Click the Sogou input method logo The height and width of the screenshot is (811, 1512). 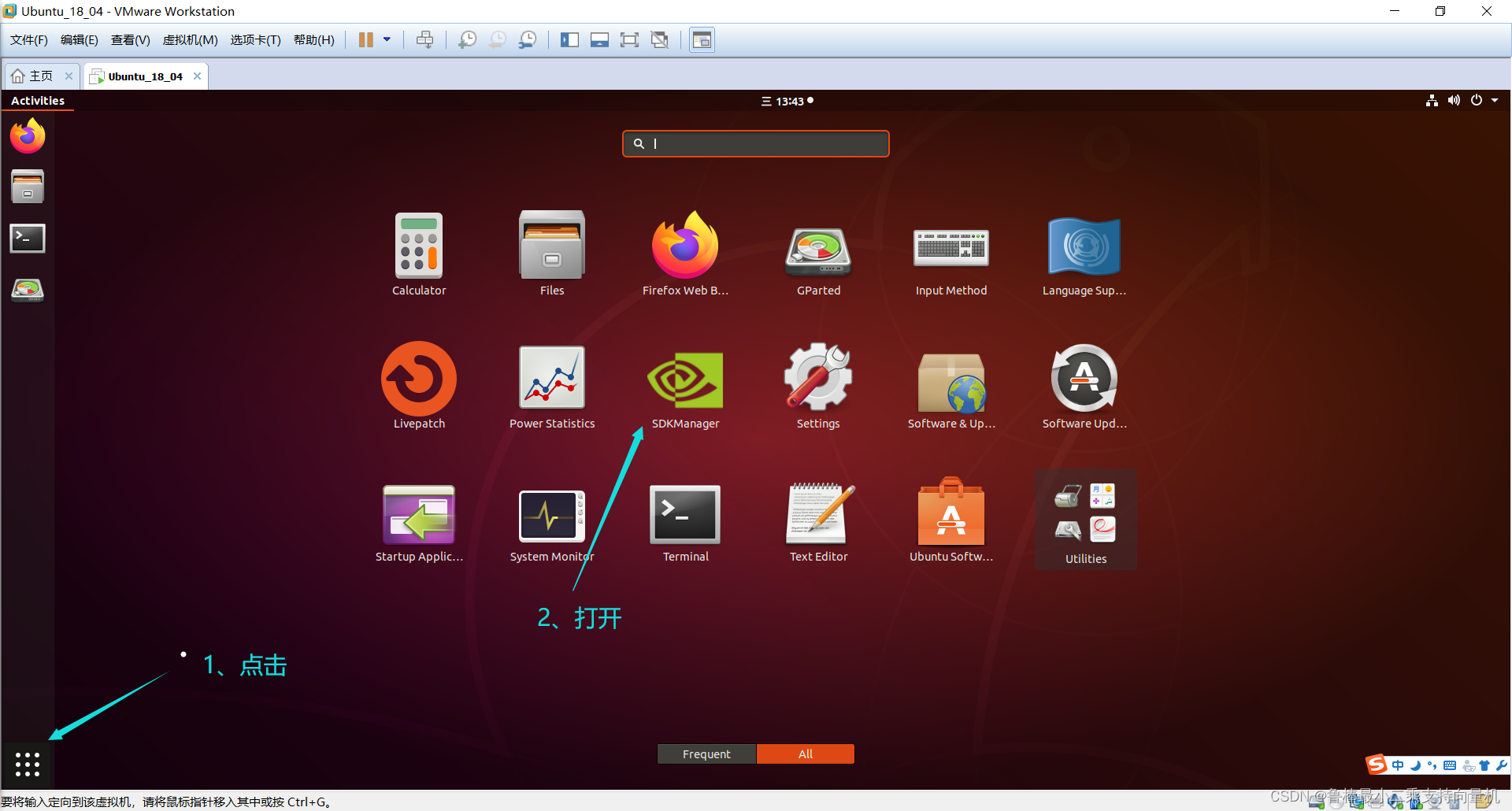coord(1377,765)
